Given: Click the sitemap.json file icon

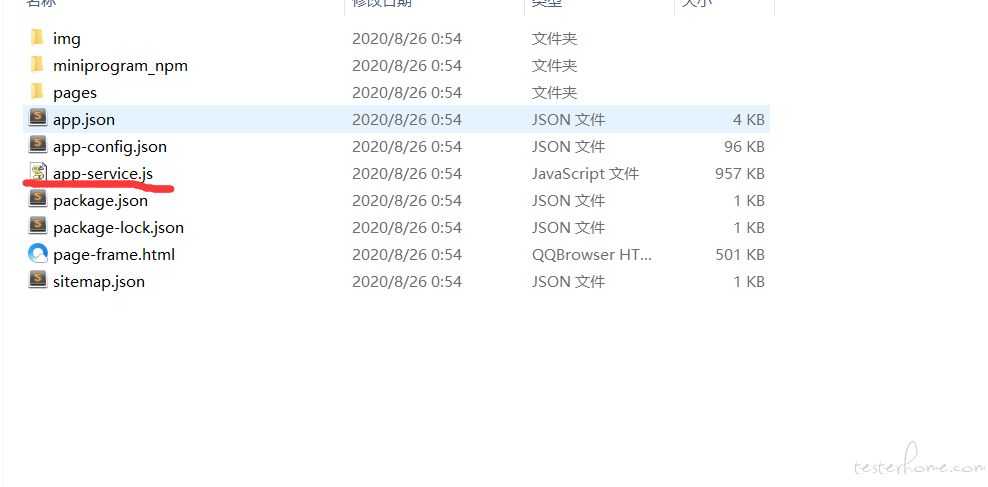Looking at the screenshot, I should coord(38,280).
